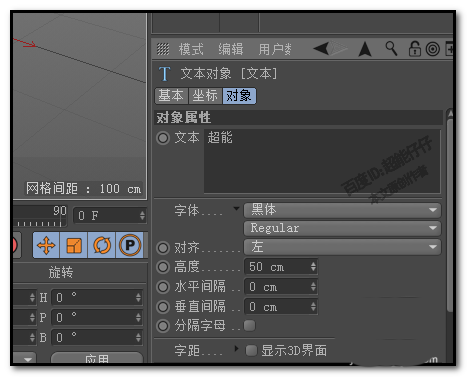Viewport: 467px width, 377px height.
Task: Click the 应用 apply button
Action: pos(97,358)
